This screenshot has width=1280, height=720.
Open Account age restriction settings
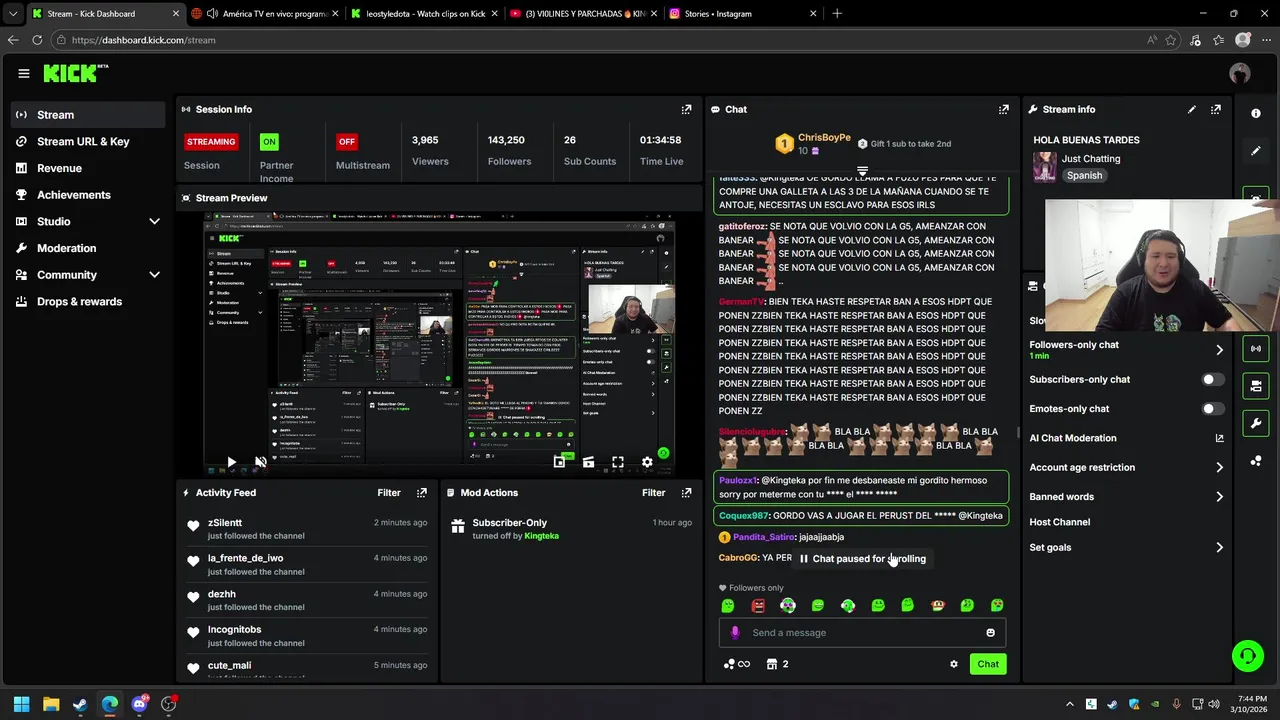1126,467
